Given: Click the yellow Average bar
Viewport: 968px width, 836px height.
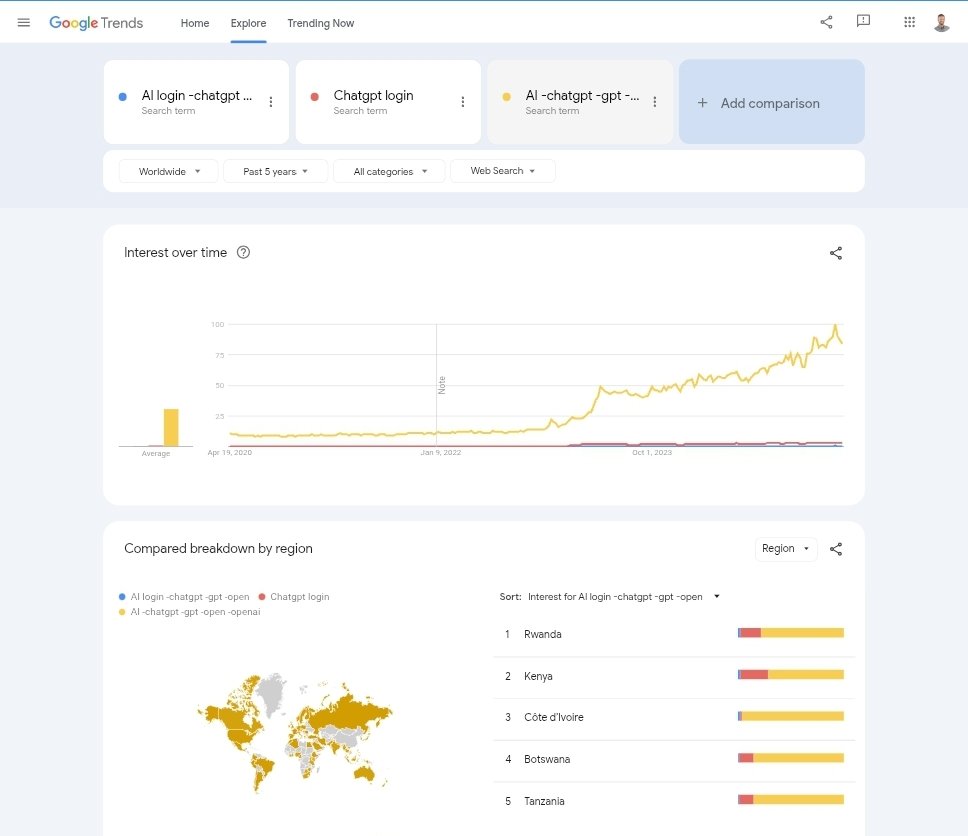Looking at the screenshot, I should 171,427.
